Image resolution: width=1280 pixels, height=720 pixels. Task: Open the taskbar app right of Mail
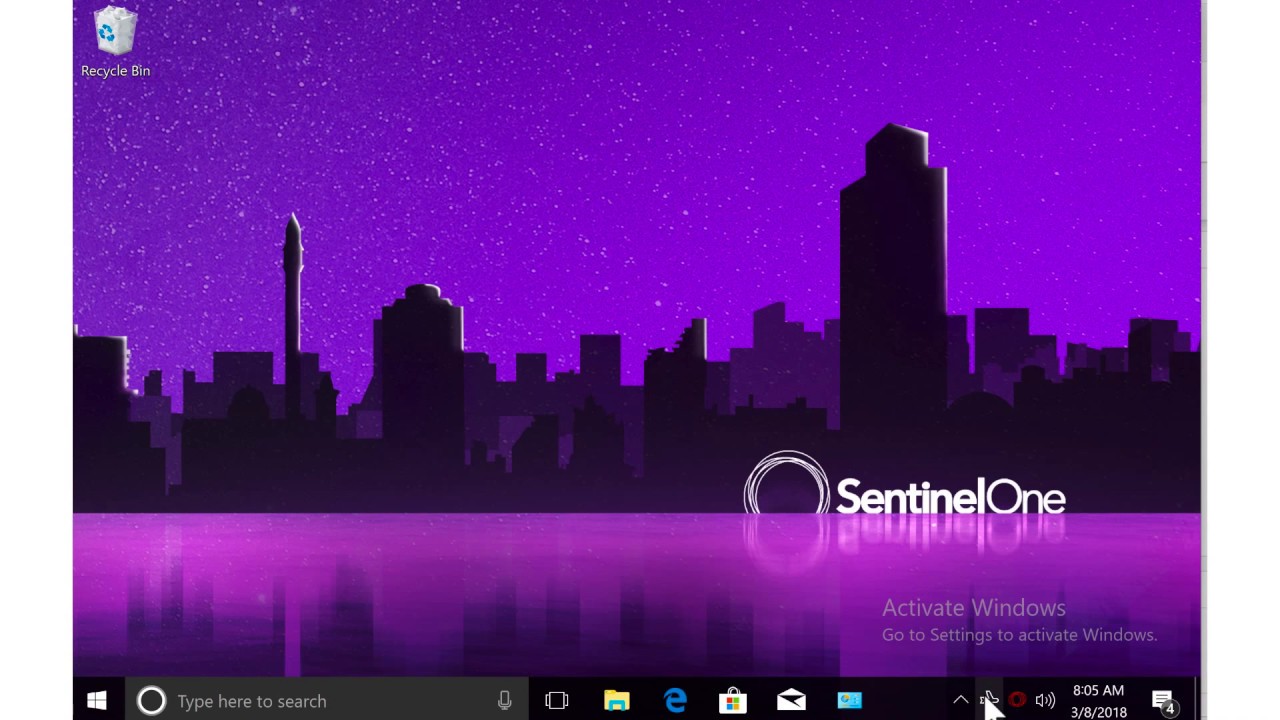(x=849, y=701)
